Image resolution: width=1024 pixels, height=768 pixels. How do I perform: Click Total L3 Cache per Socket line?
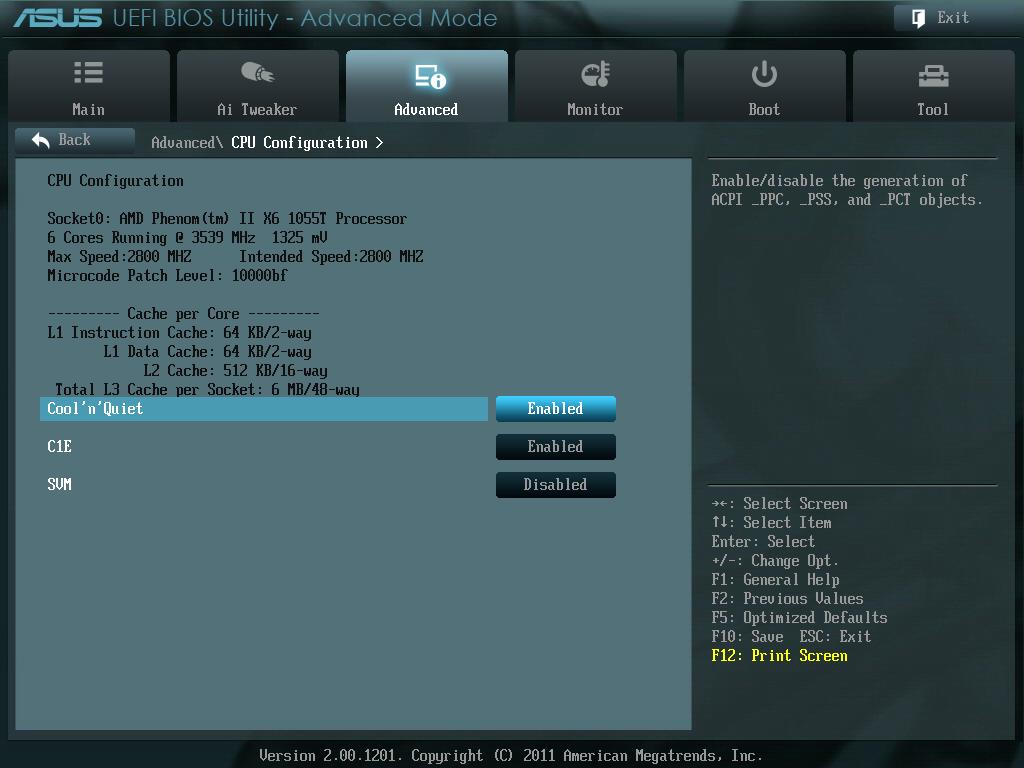[x=207, y=390]
